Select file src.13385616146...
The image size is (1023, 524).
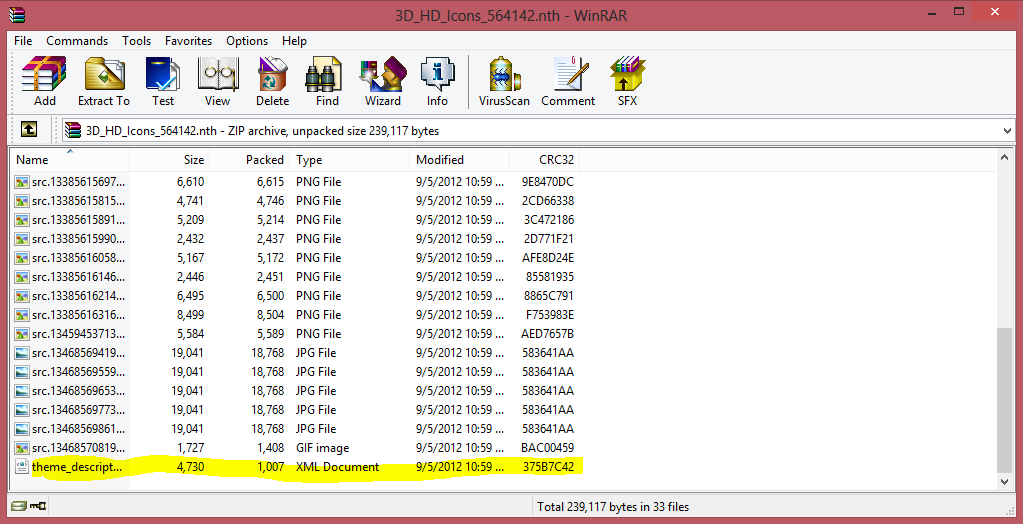(78, 276)
